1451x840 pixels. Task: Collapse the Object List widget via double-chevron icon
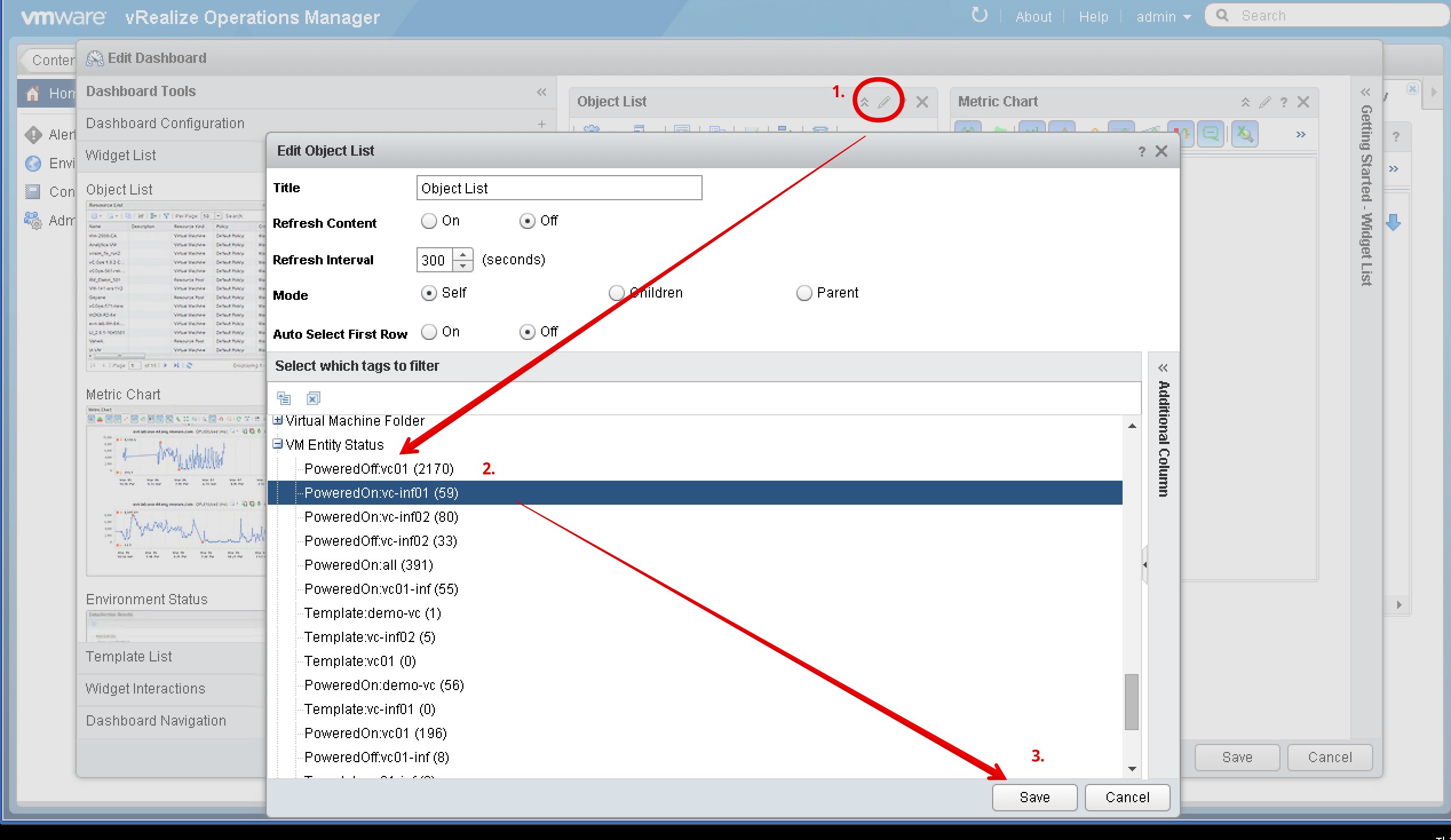(865, 101)
